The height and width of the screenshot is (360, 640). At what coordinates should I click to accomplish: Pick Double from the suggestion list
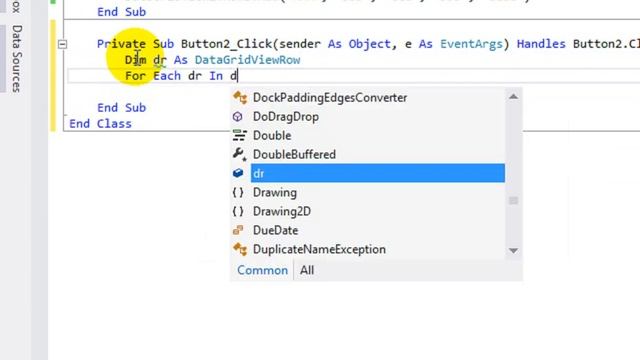click(272, 136)
